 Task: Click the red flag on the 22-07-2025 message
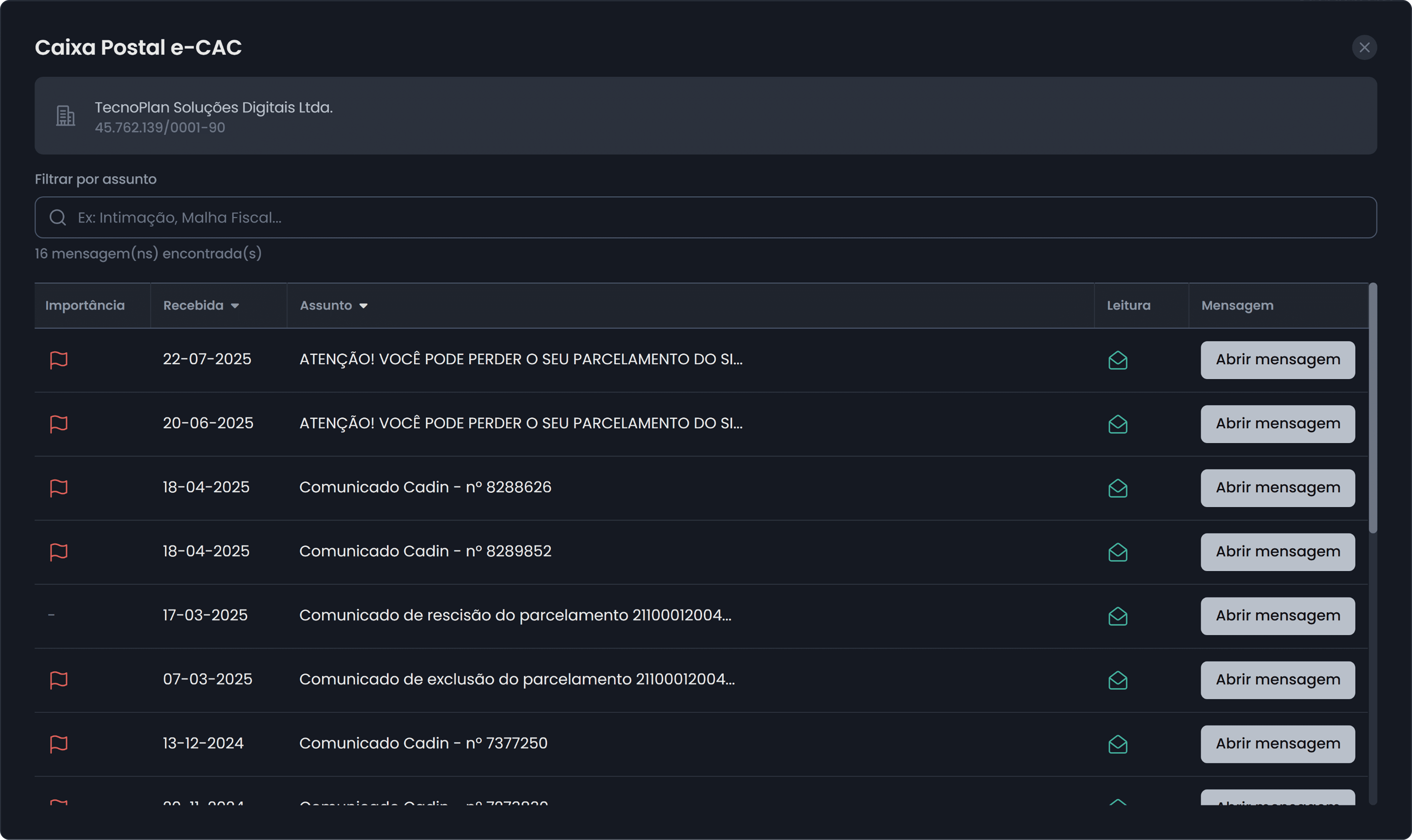[58, 360]
